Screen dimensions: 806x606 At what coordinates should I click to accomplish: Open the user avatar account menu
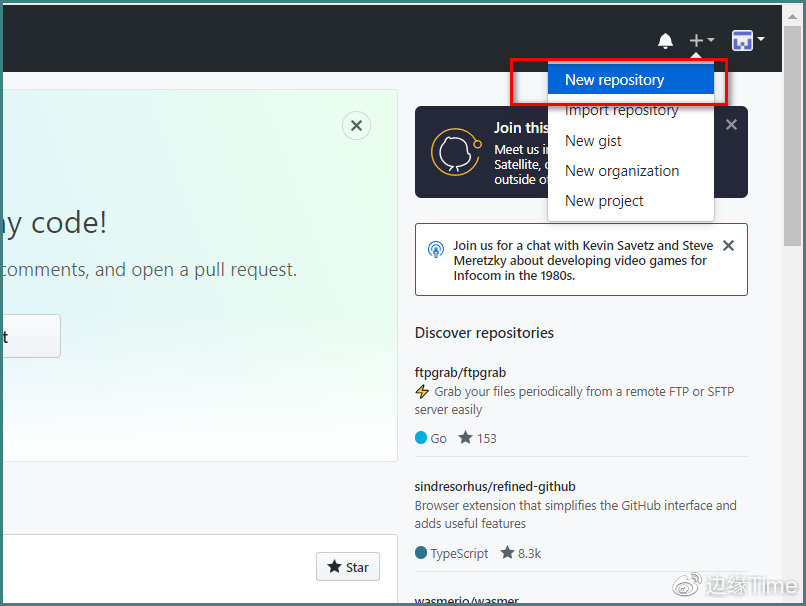point(748,40)
